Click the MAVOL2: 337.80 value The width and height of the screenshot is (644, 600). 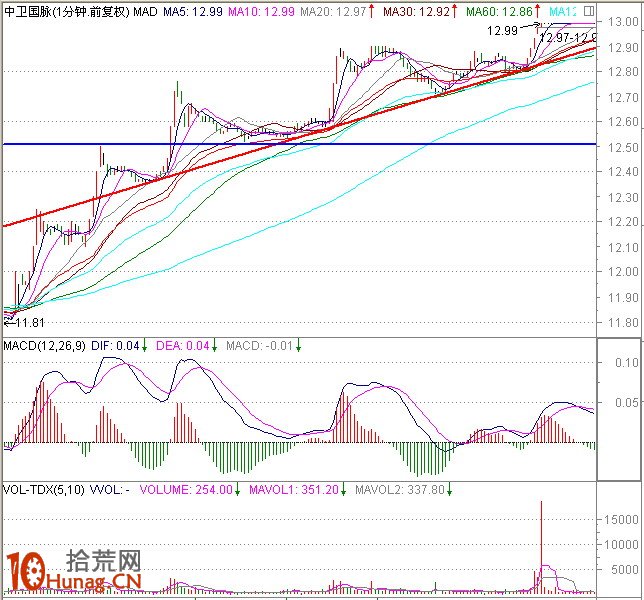[x=400, y=490]
